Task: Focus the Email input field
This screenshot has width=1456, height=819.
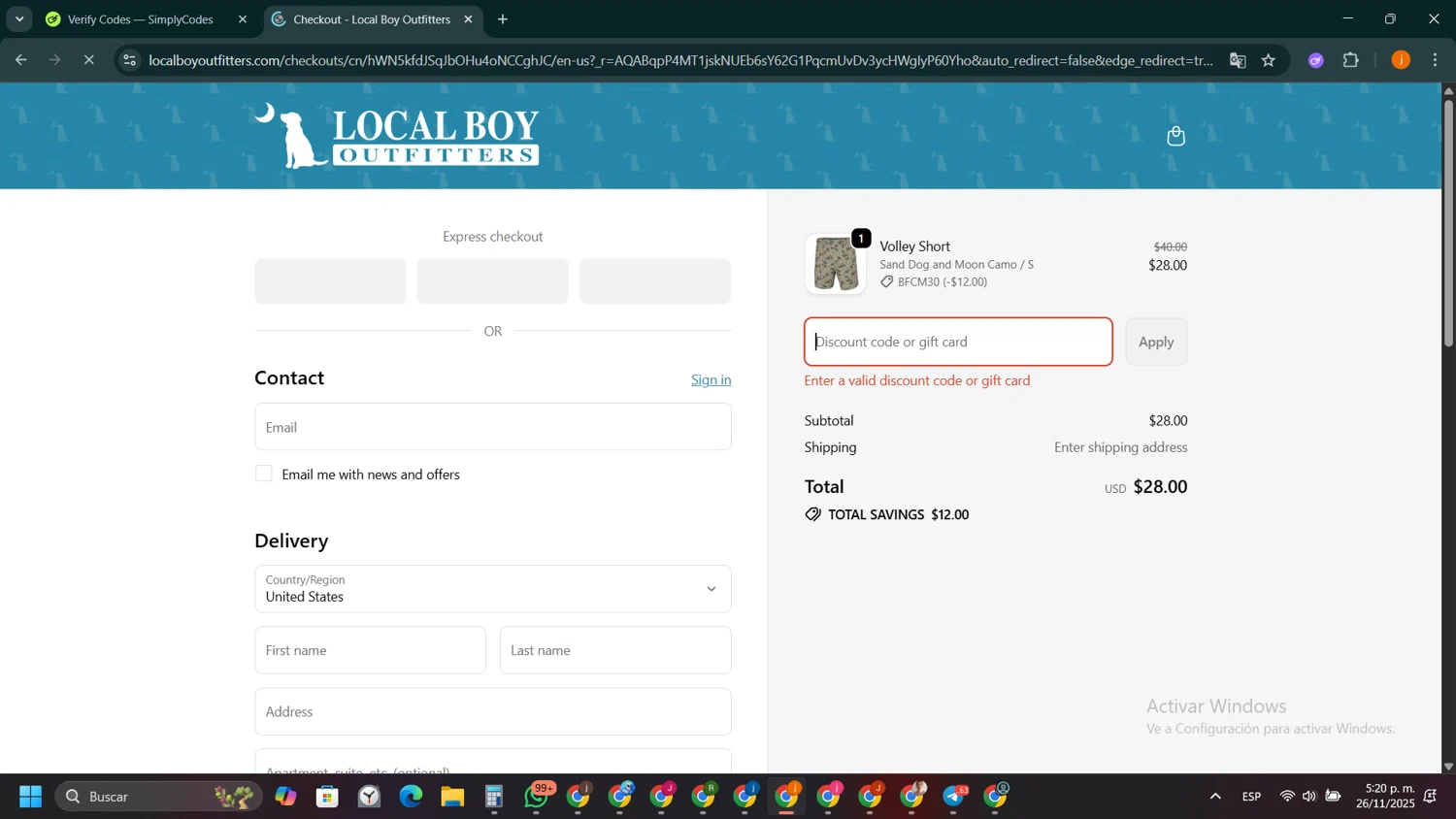Action: tap(493, 427)
